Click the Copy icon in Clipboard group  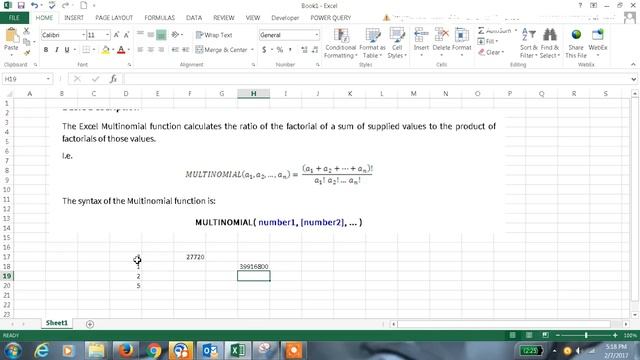coord(27,42)
